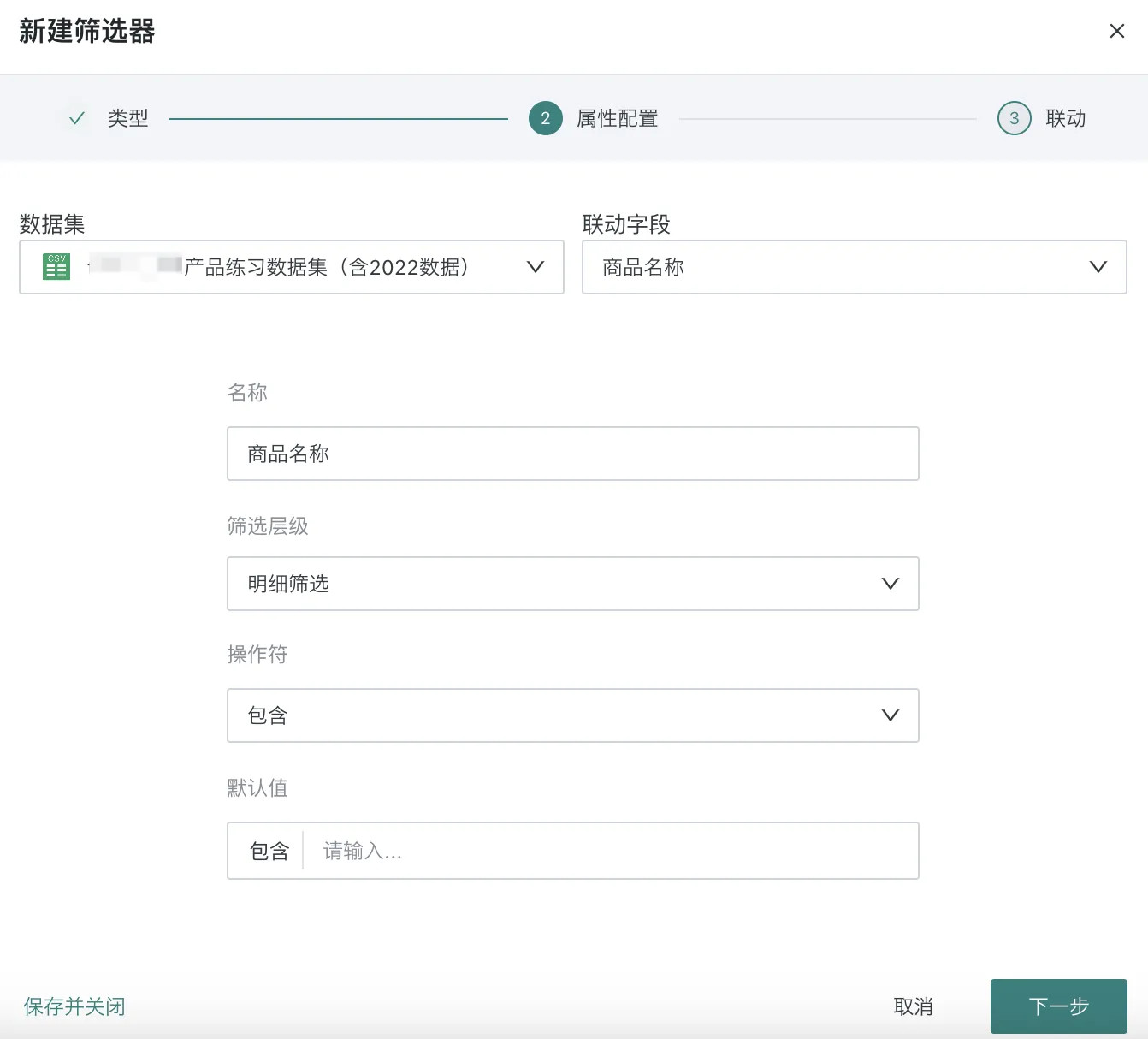Screen dimensions: 1148x1039
Task: Open the 操作符 dropdown showing 包含
Action: click(x=556, y=715)
